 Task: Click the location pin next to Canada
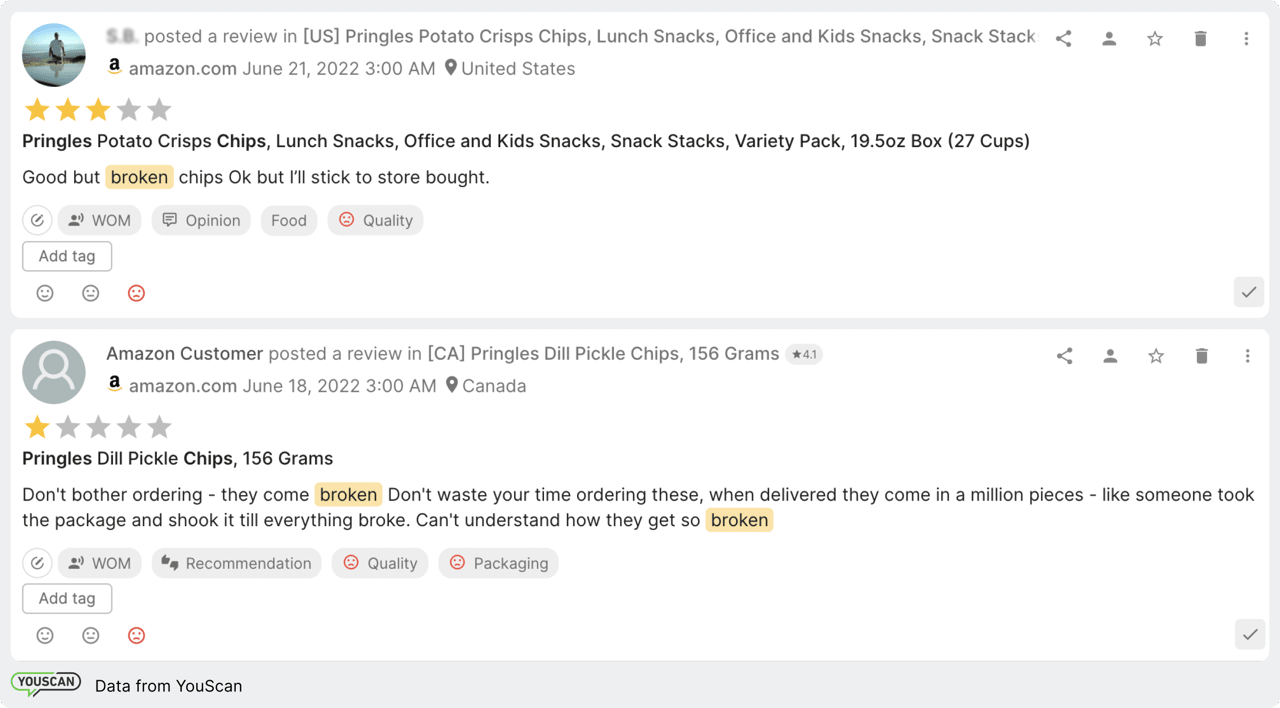click(450, 385)
